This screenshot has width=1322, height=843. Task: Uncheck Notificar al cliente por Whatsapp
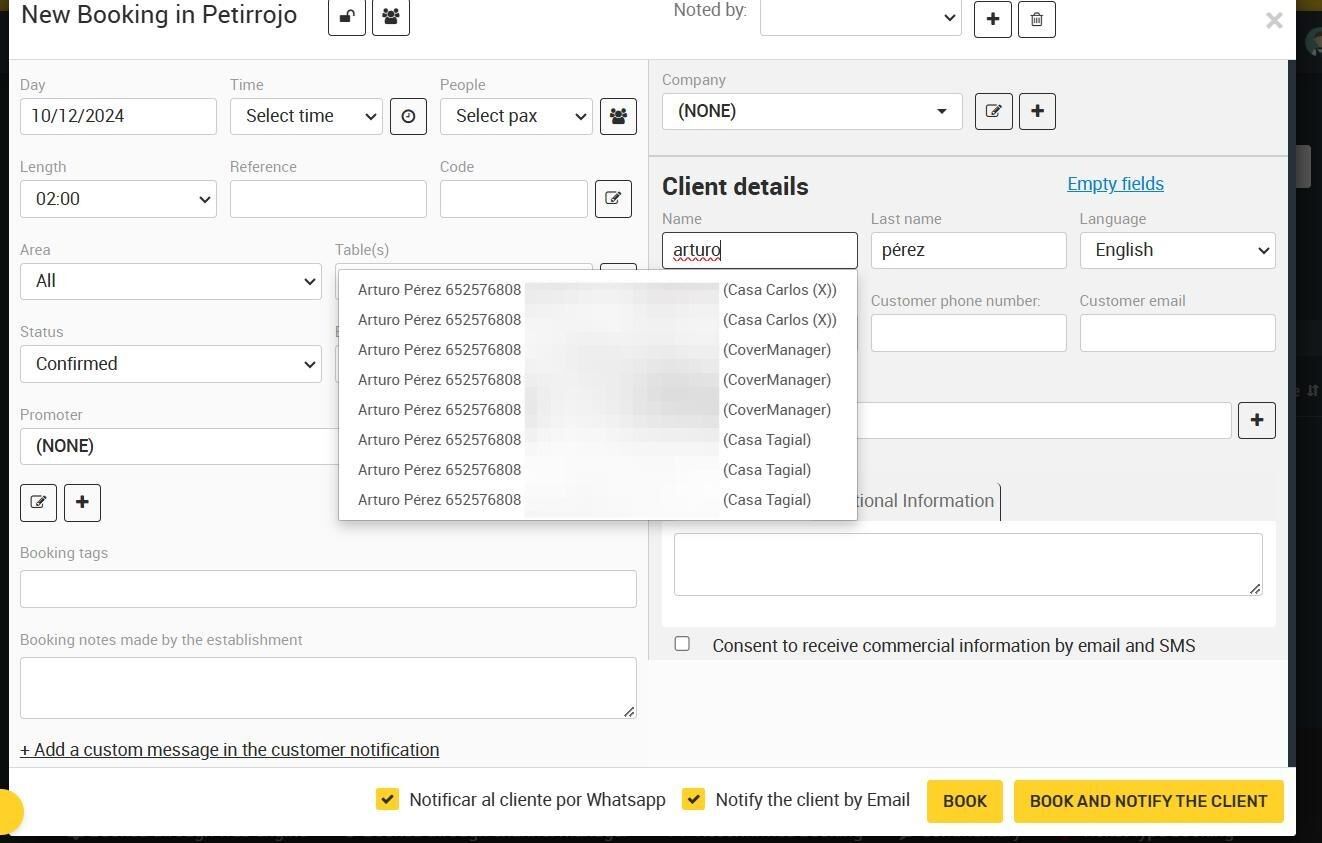pyautogui.click(x=387, y=799)
